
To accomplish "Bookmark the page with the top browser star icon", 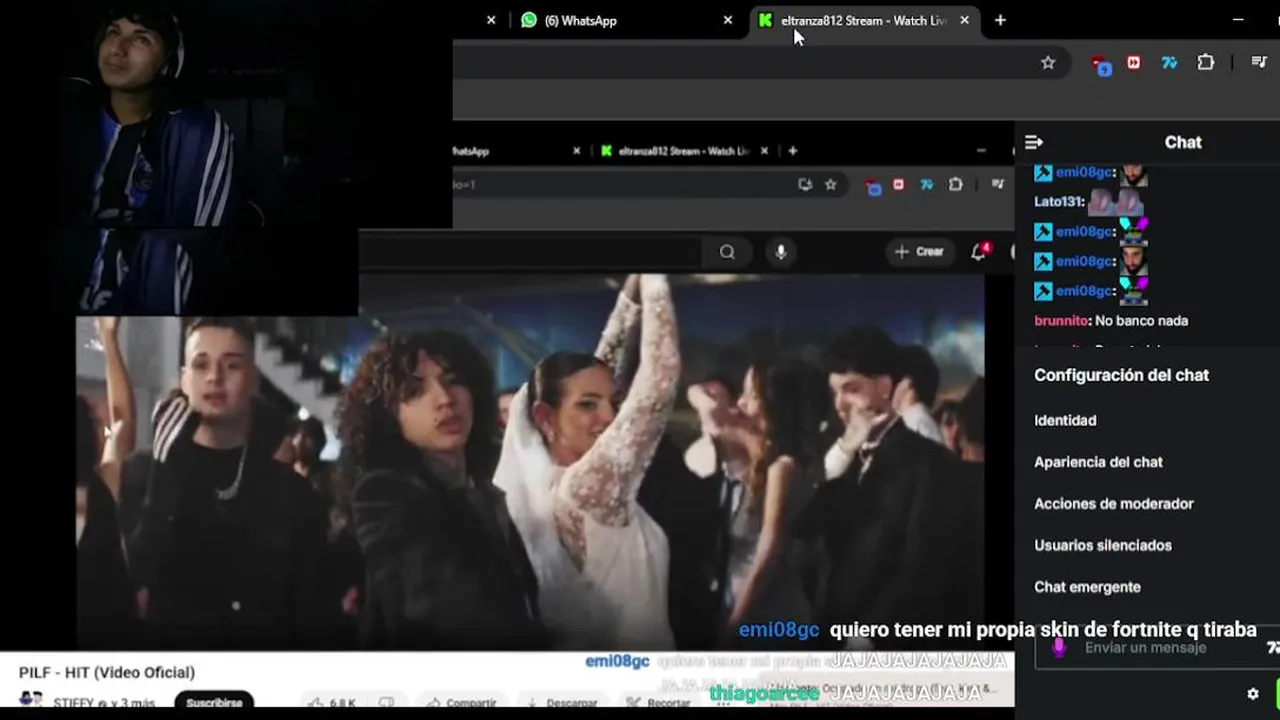I will point(1048,62).
